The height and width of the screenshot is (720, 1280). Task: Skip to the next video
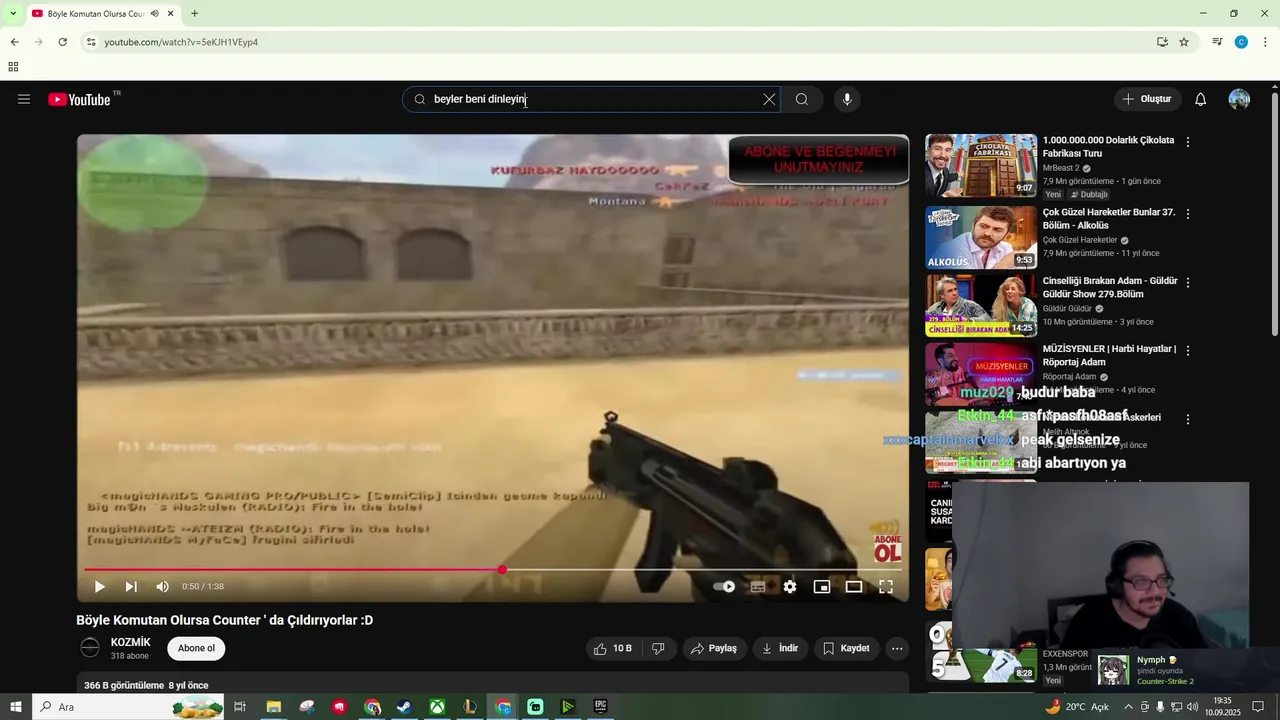(131, 587)
